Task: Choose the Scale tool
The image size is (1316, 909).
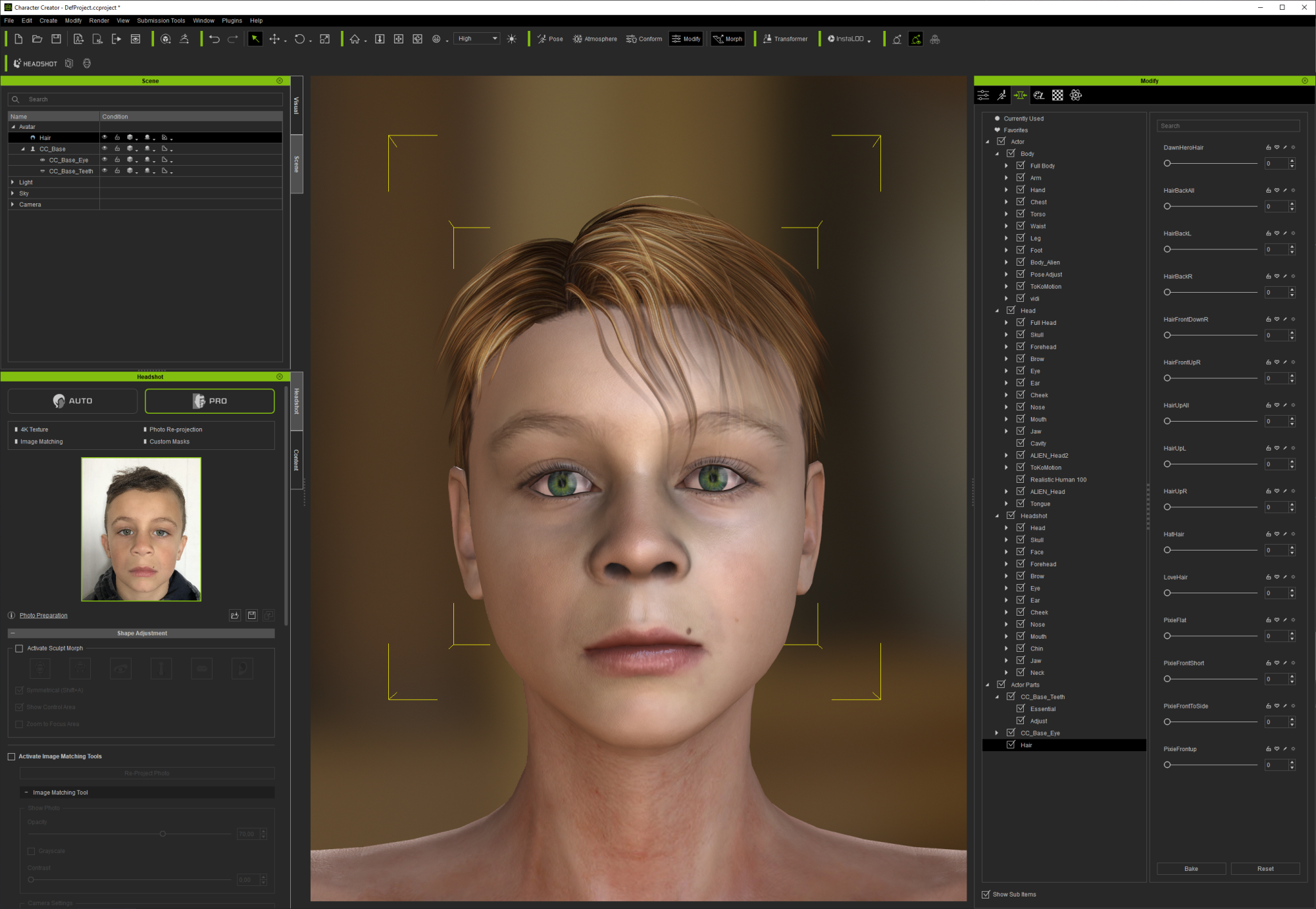Action: coord(325,39)
